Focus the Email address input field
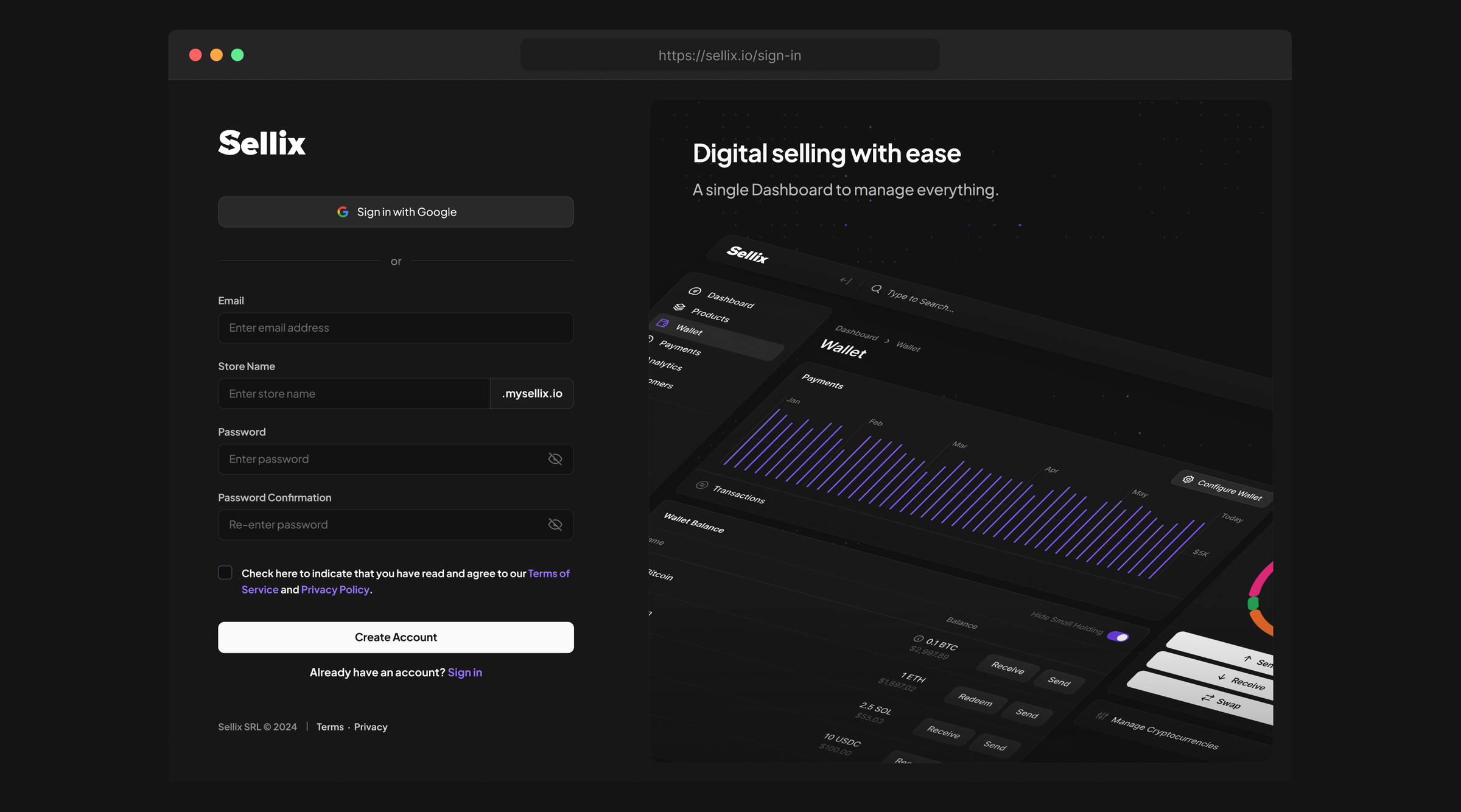Screen dimensions: 1461x812 click(x=396, y=328)
